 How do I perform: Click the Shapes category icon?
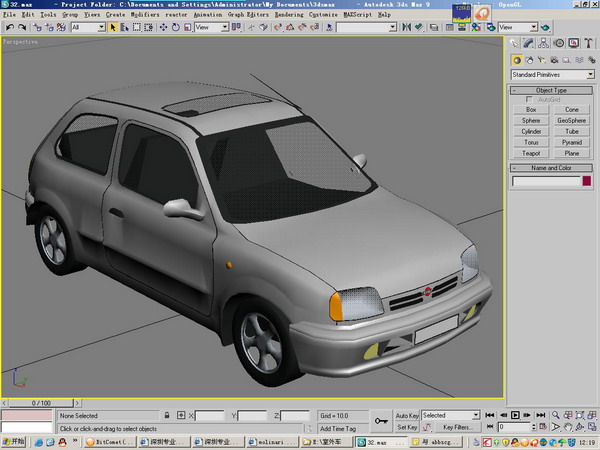[529, 59]
